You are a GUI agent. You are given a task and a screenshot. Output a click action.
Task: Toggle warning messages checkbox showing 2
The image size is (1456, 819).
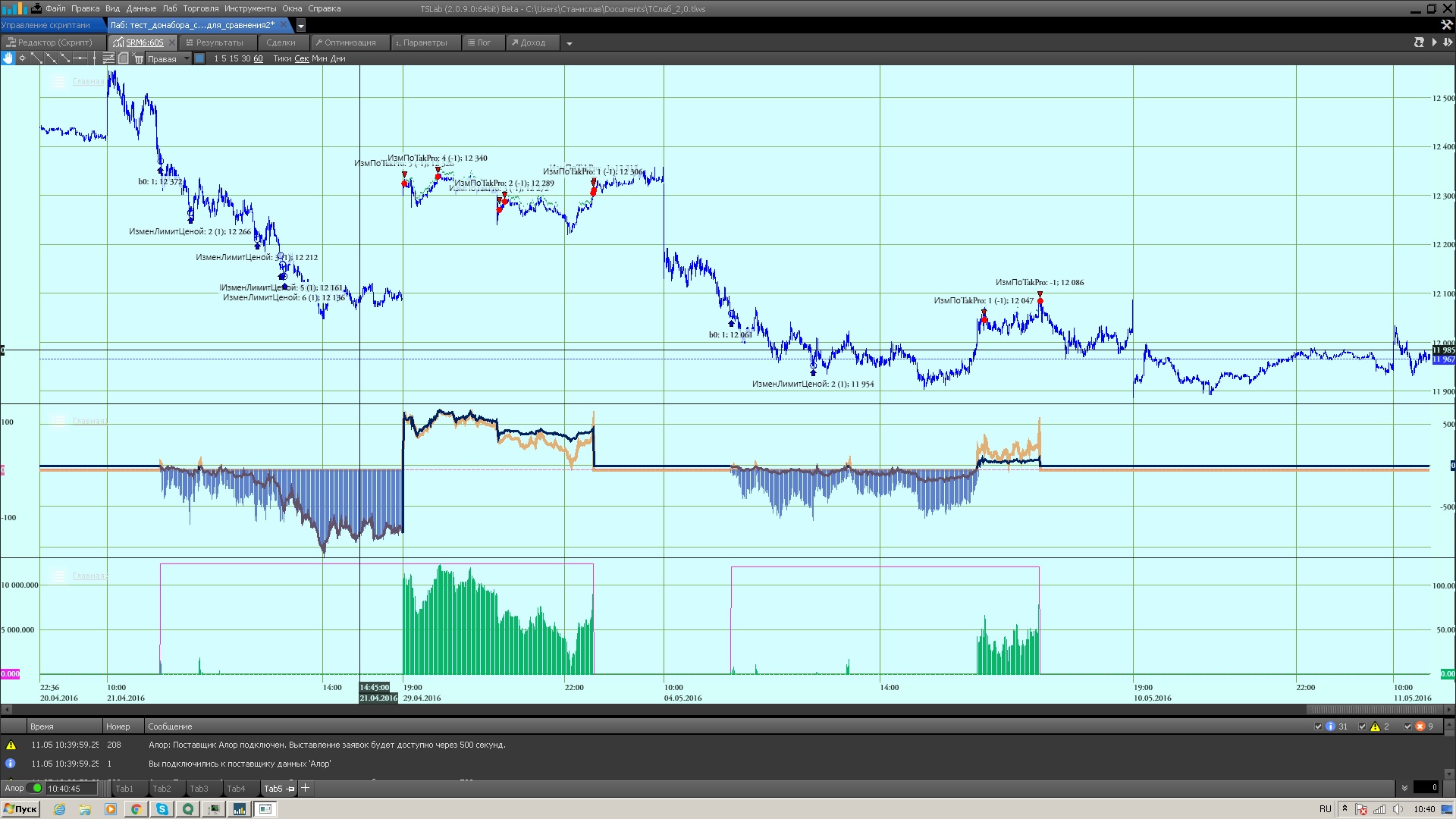click(1362, 726)
